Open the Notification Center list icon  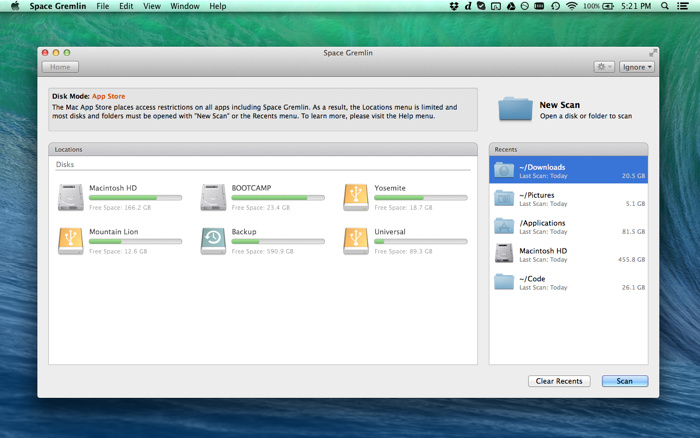[x=683, y=6]
